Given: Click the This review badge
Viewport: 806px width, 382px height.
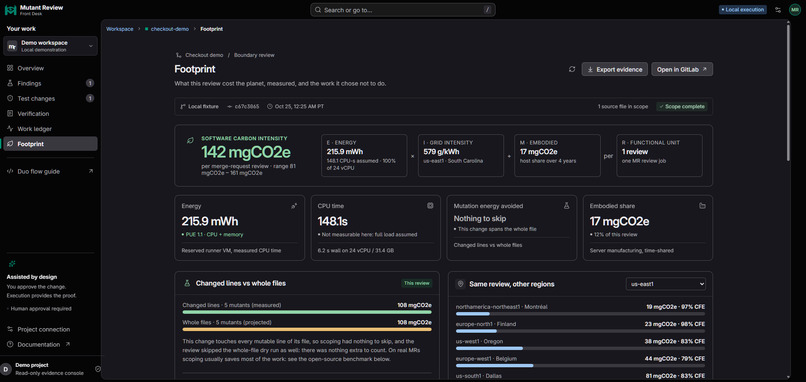Looking at the screenshot, I should [417, 283].
